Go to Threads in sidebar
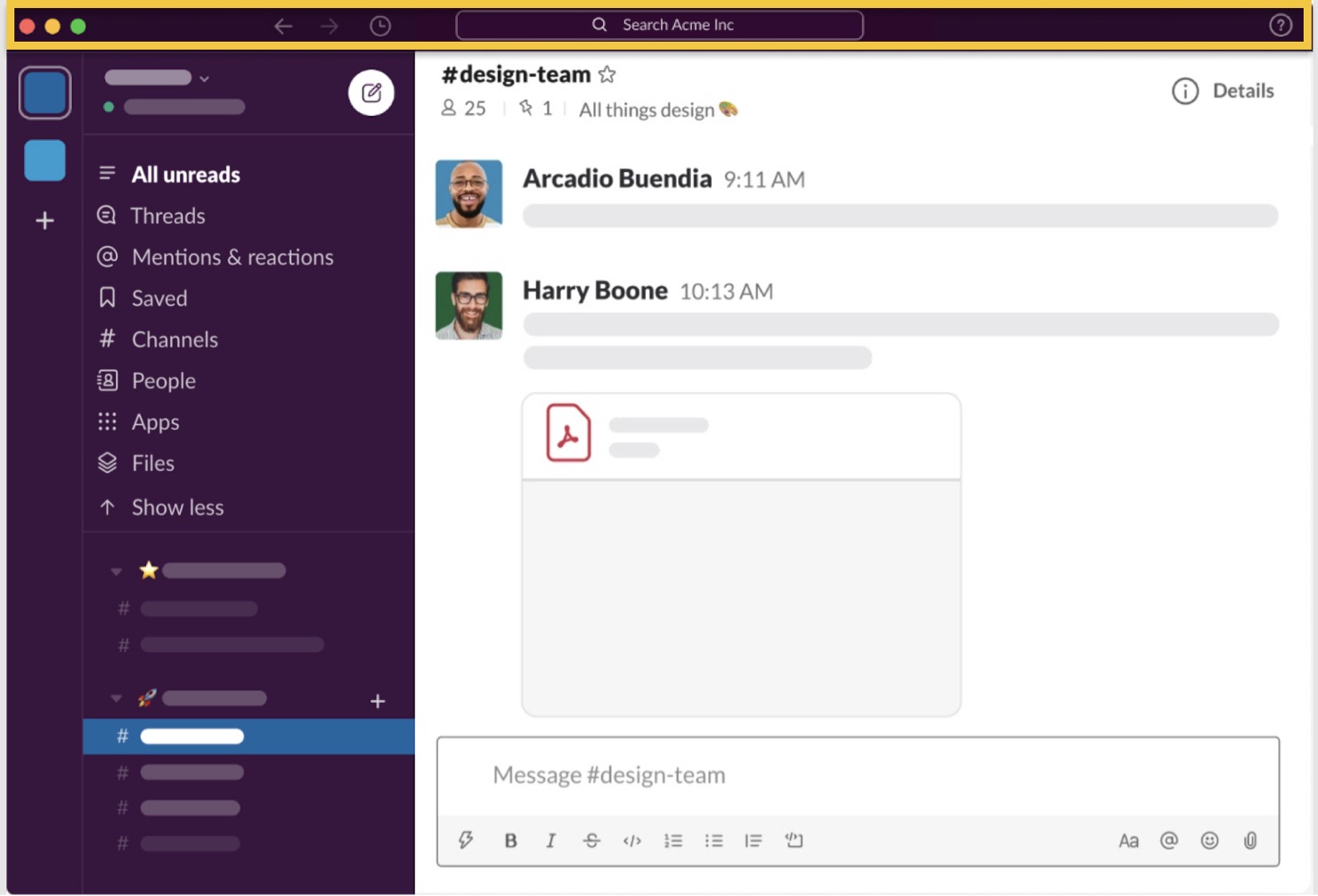1318x896 pixels. coord(167,216)
